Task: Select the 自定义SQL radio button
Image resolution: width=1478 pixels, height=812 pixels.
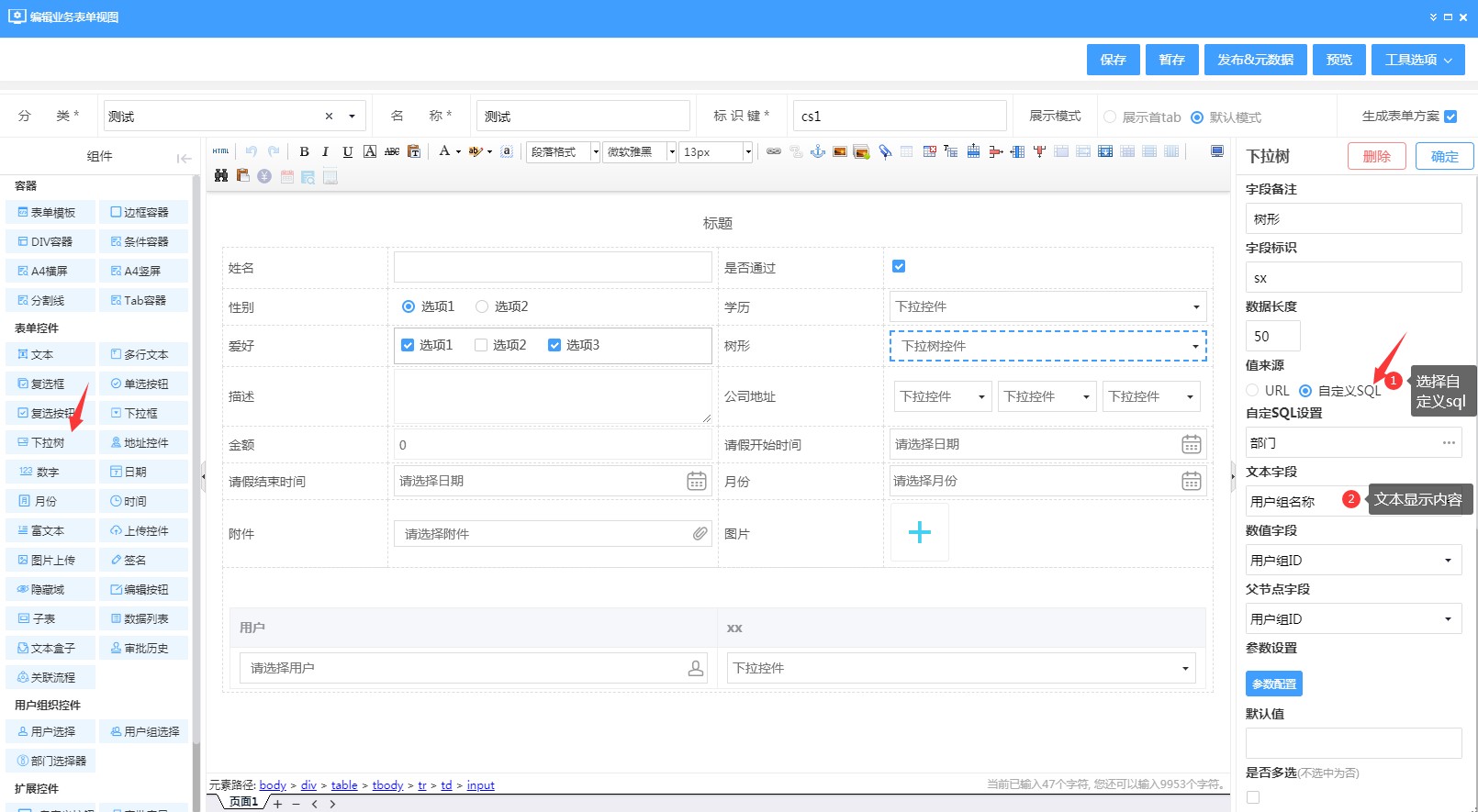Action: [x=1305, y=390]
